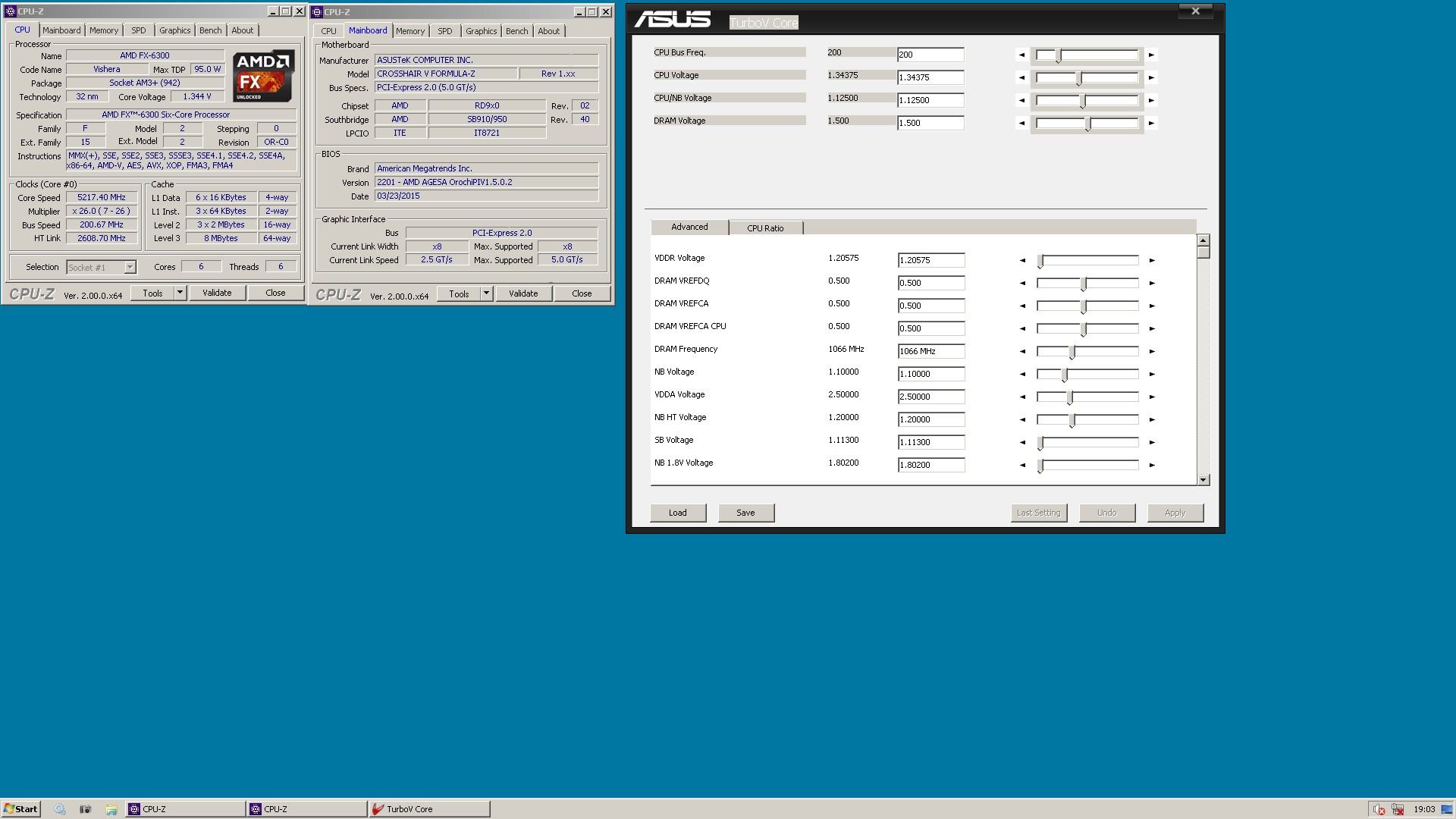Click the Load button in TurboV Core
Screen dimensions: 1456x819
(x=677, y=513)
